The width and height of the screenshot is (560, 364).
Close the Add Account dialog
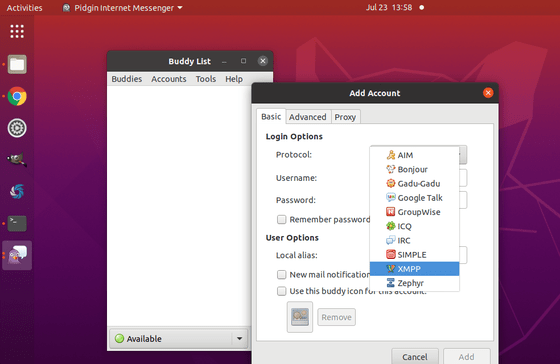point(488,93)
